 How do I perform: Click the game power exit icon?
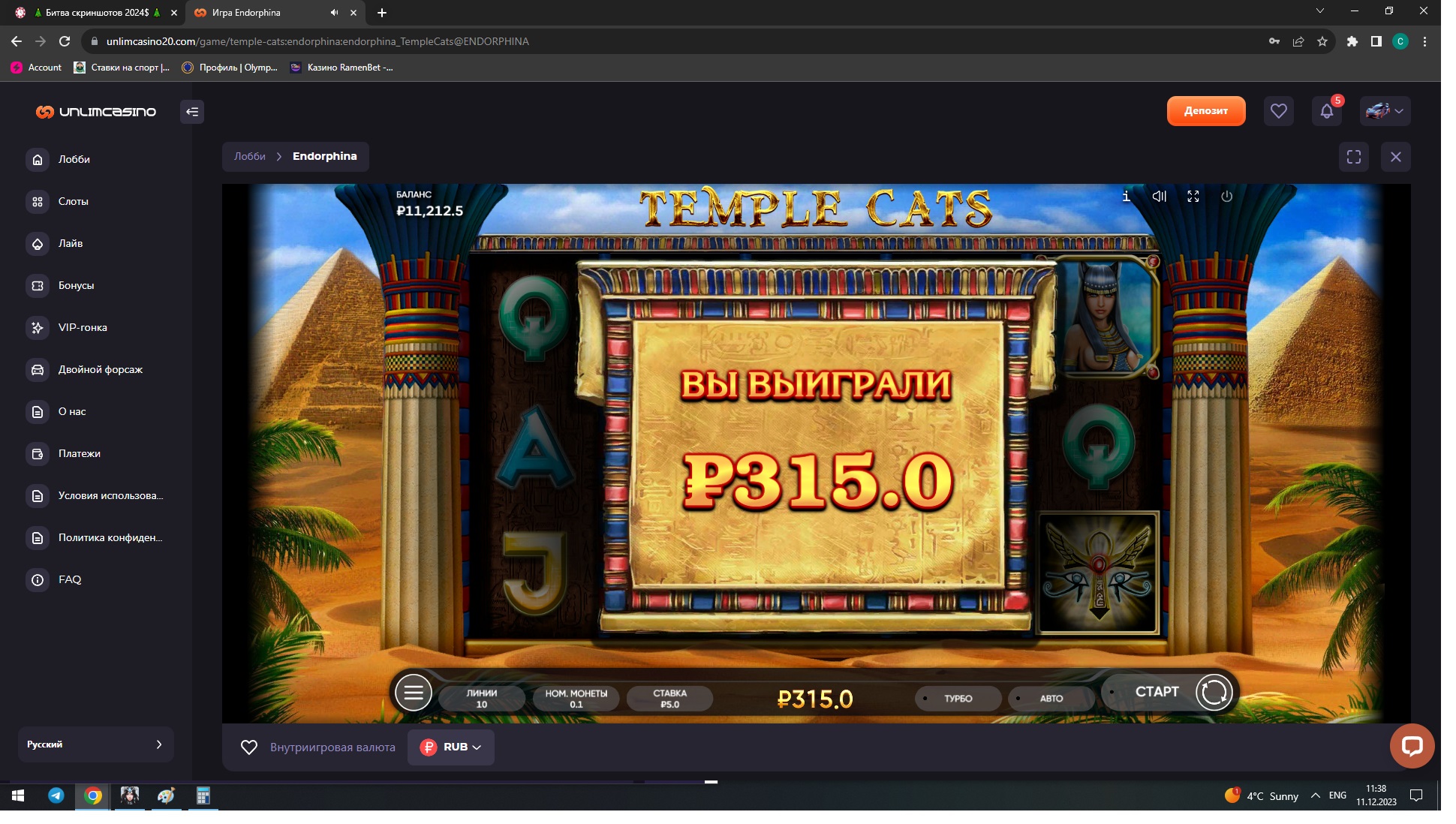[x=1226, y=197]
